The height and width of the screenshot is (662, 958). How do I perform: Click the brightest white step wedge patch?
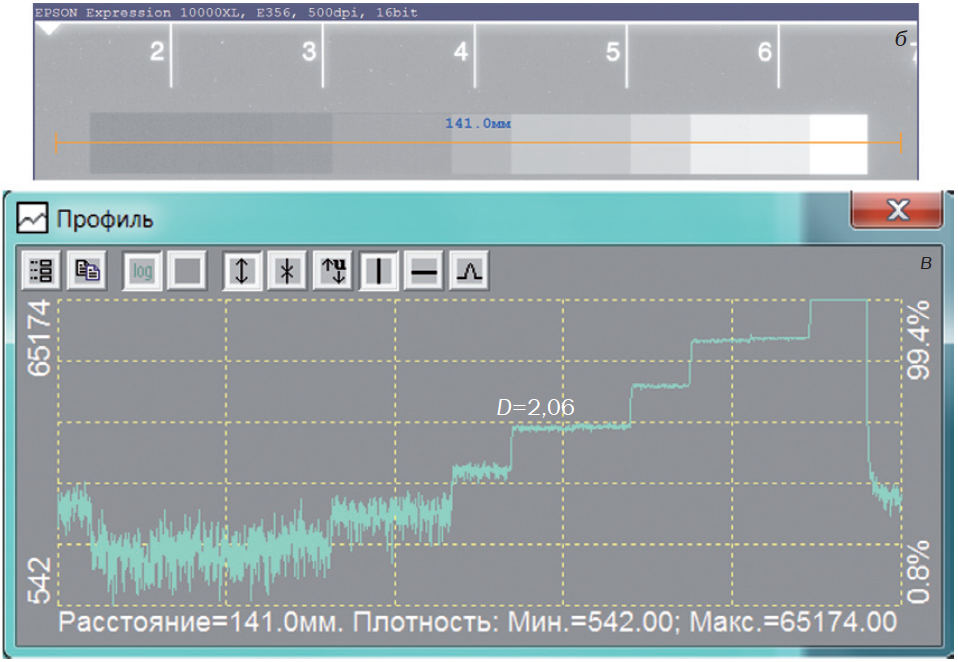click(x=838, y=143)
